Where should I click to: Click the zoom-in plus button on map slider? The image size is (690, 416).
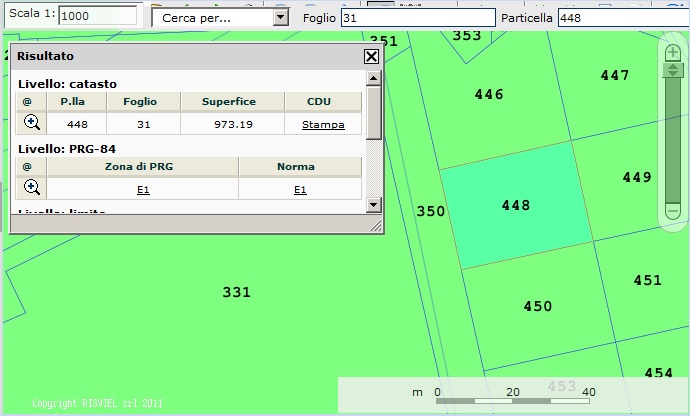point(672,52)
